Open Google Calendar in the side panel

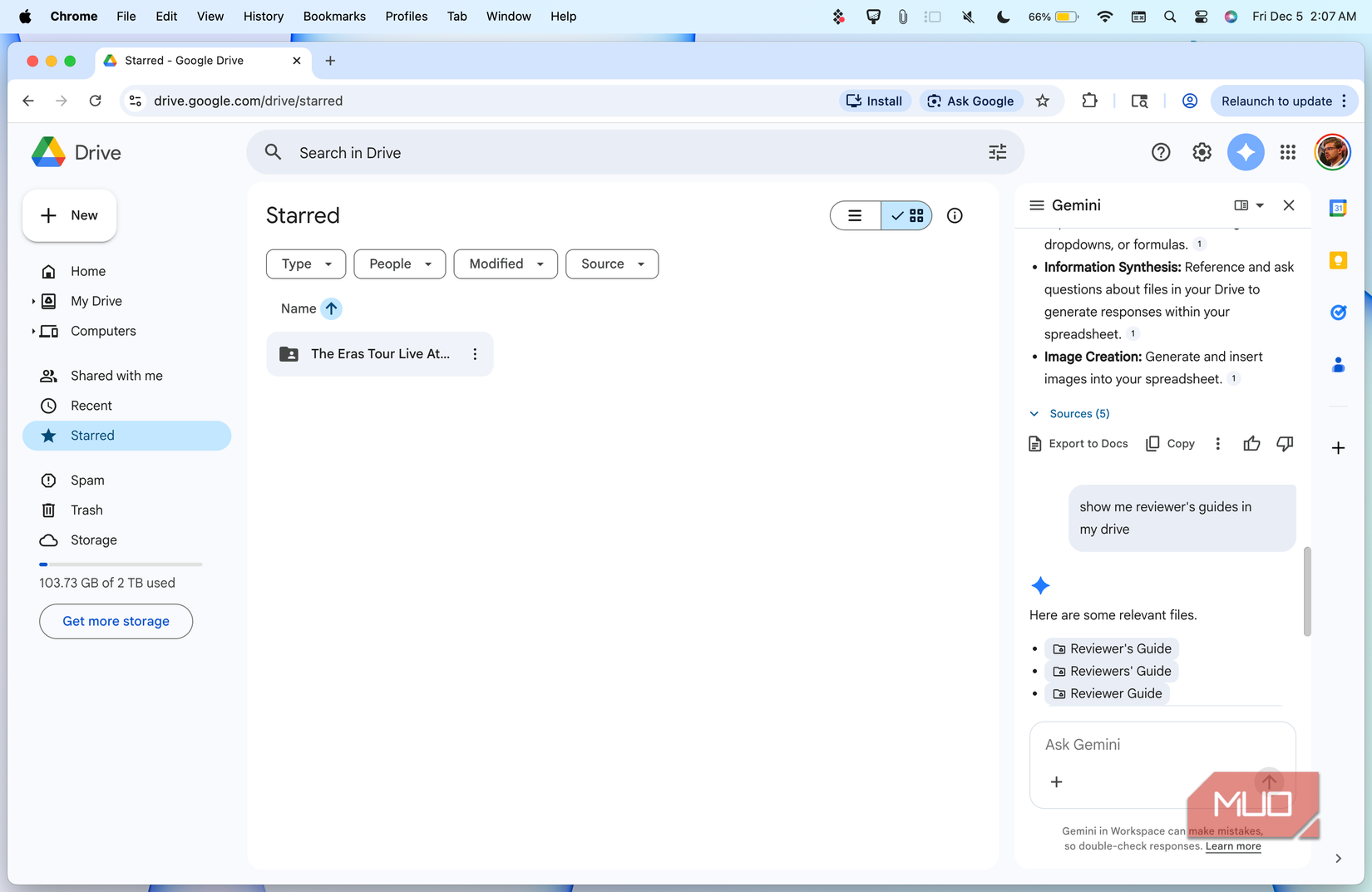pos(1338,208)
